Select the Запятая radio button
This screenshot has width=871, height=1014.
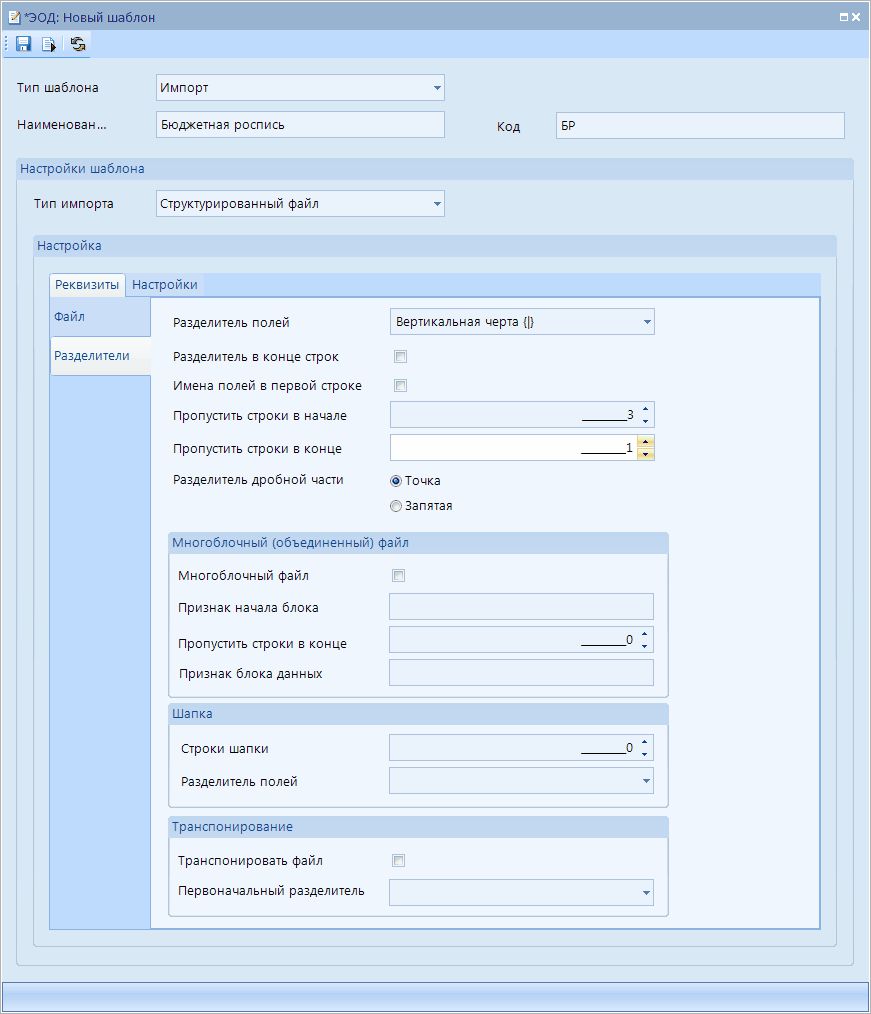click(x=396, y=506)
